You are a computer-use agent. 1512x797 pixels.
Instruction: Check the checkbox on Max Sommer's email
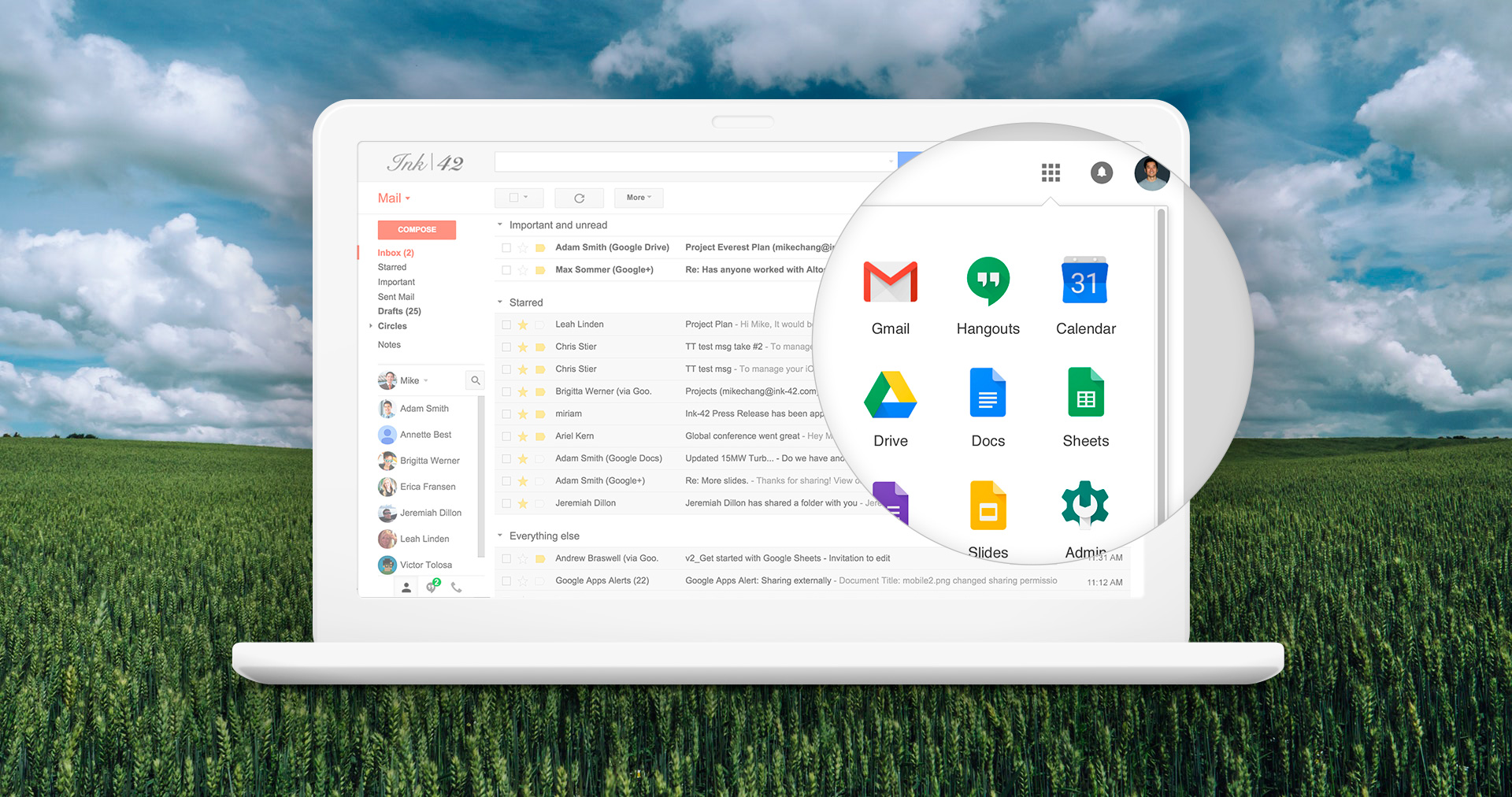(506, 269)
